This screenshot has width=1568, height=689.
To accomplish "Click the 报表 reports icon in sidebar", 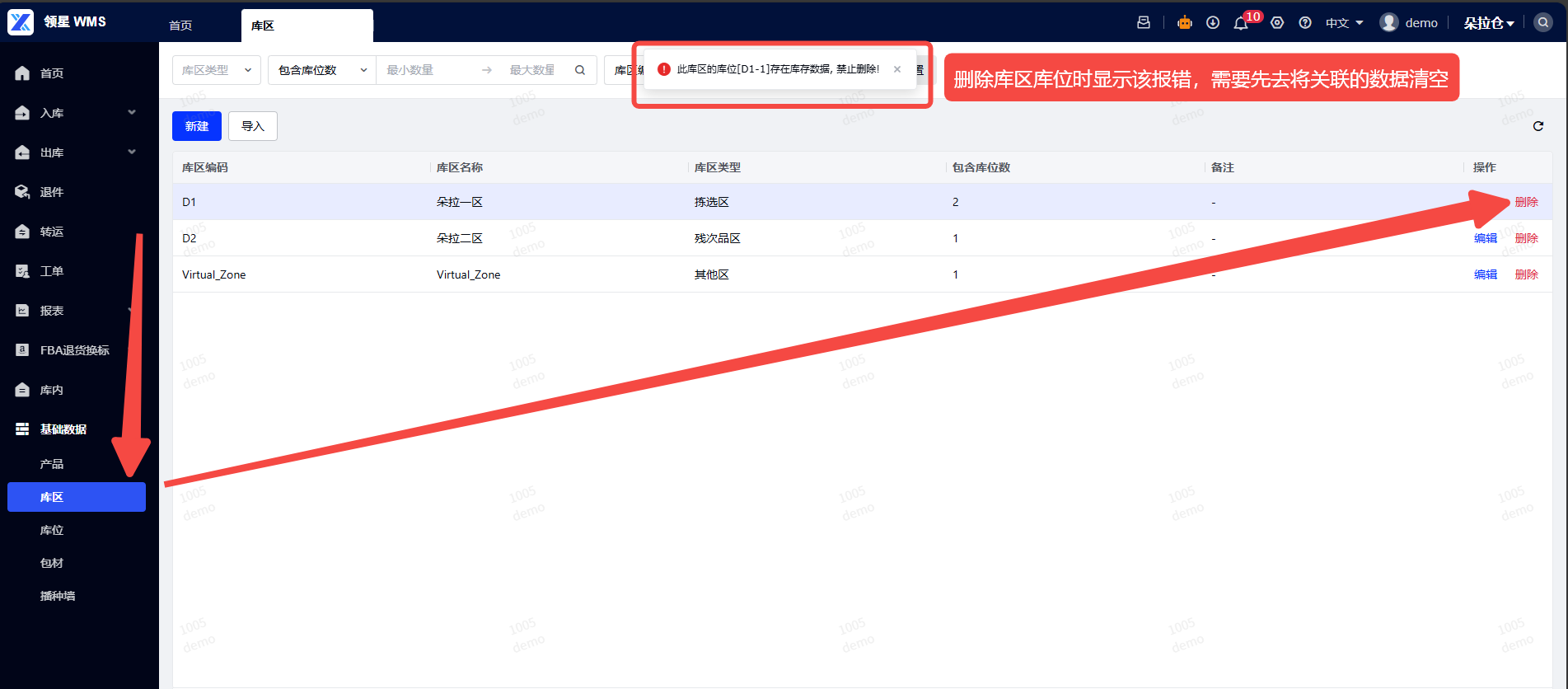I will pyautogui.click(x=22, y=311).
